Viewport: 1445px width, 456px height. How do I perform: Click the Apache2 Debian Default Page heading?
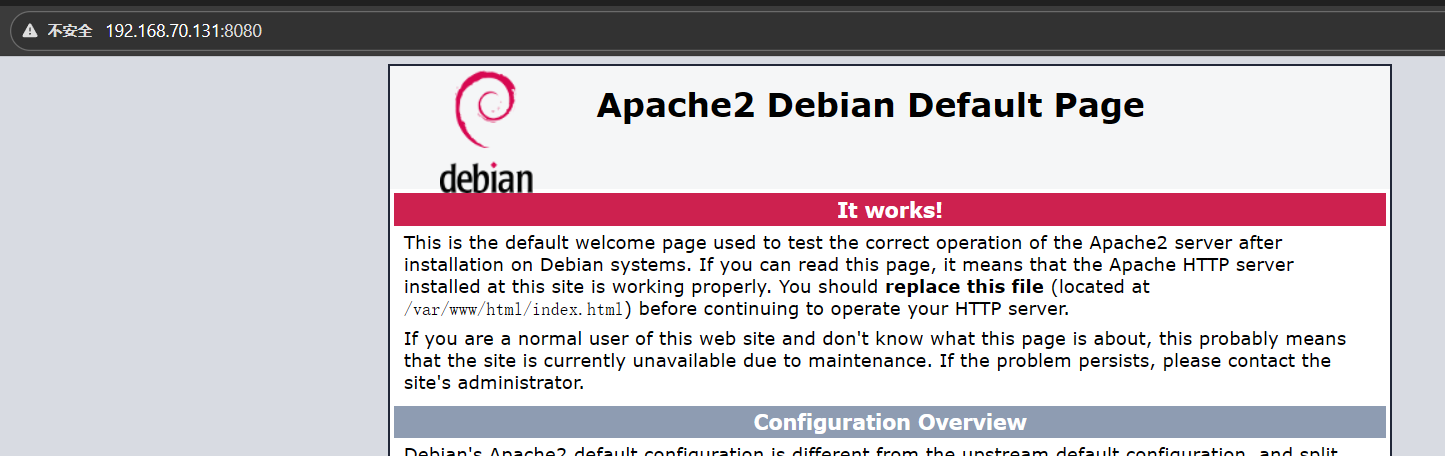(x=870, y=105)
